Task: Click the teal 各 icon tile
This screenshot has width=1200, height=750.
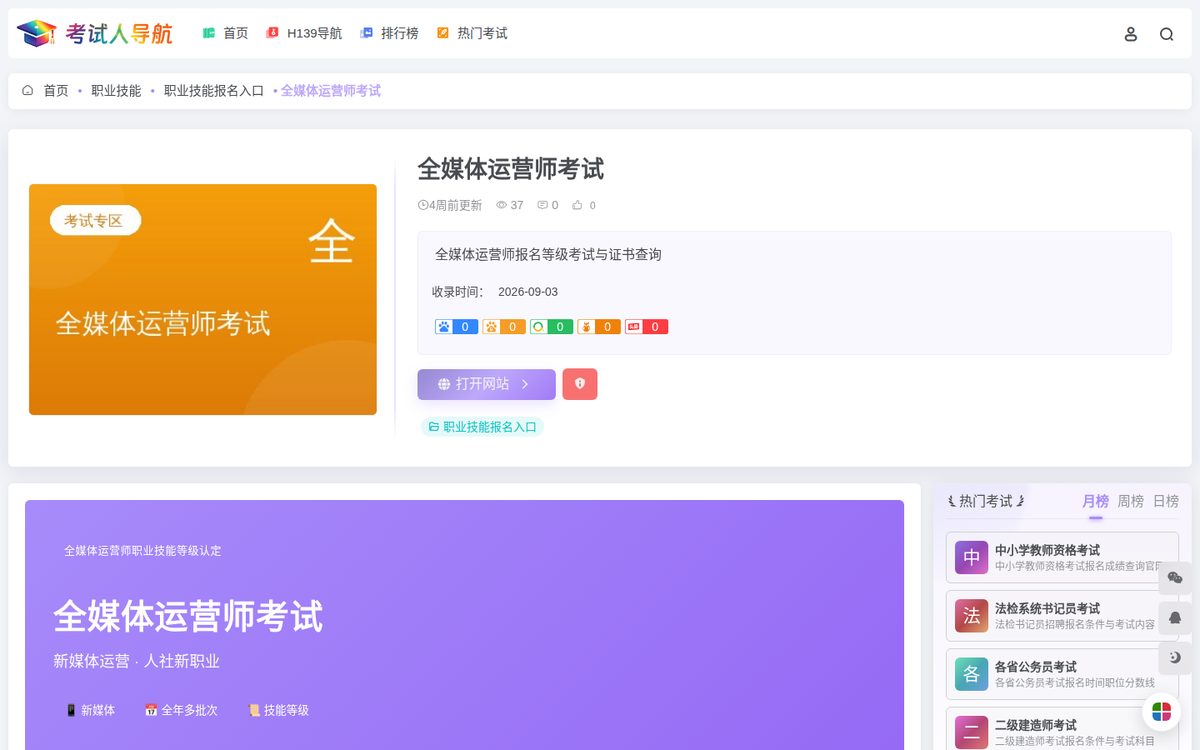Action: click(x=971, y=674)
